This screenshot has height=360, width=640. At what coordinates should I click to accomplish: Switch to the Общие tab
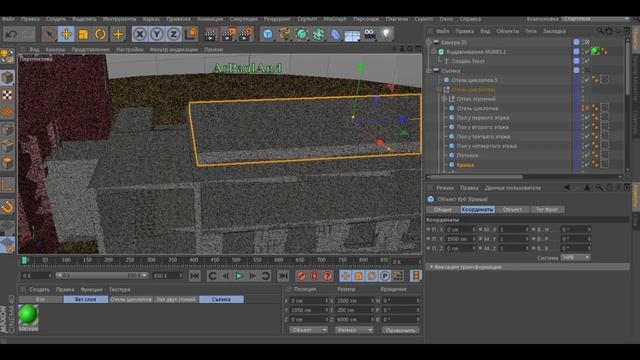click(x=442, y=209)
